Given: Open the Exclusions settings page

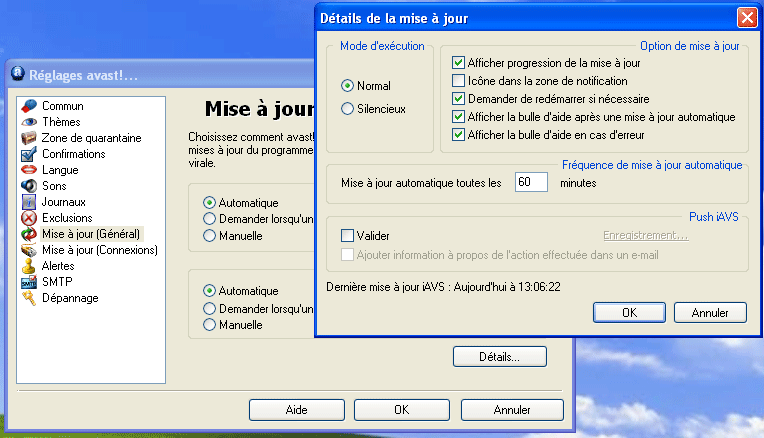Looking at the screenshot, I should click(x=67, y=218).
